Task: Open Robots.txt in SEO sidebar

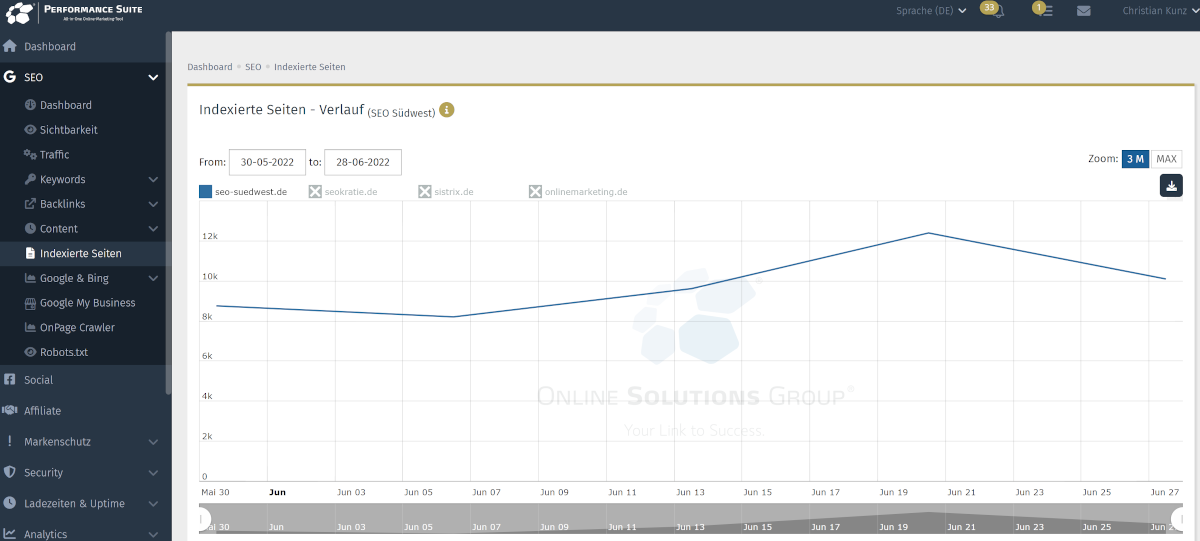Action: tap(66, 352)
